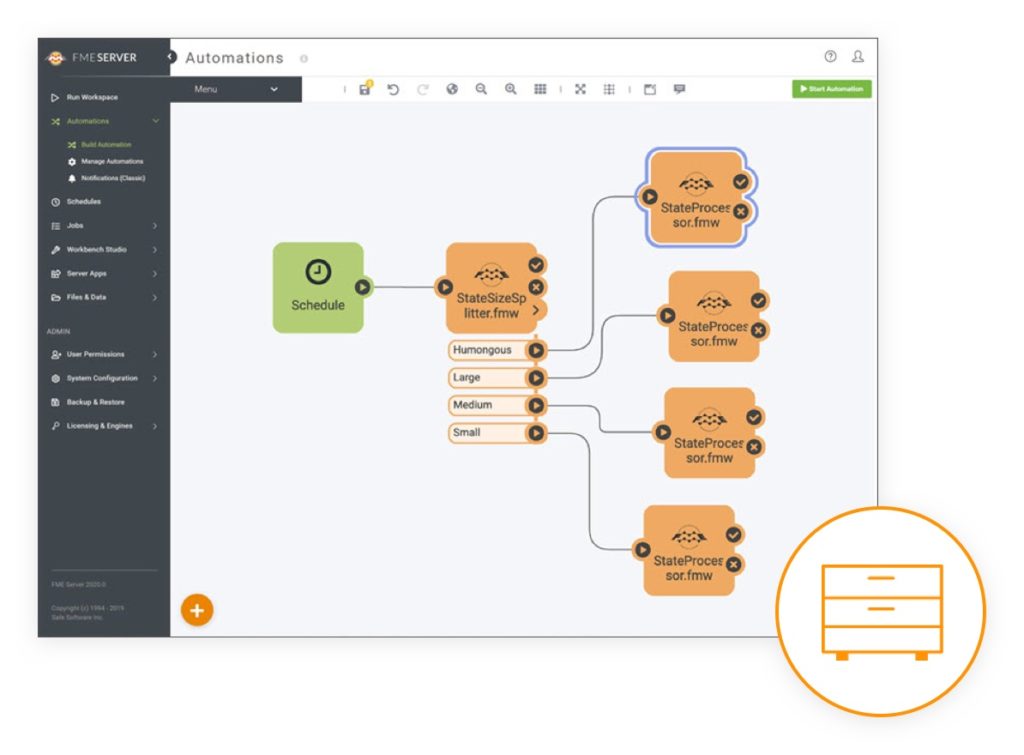Toggle fullscreen view with the expand icon
This screenshot has width=1024, height=755.
click(581, 89)
